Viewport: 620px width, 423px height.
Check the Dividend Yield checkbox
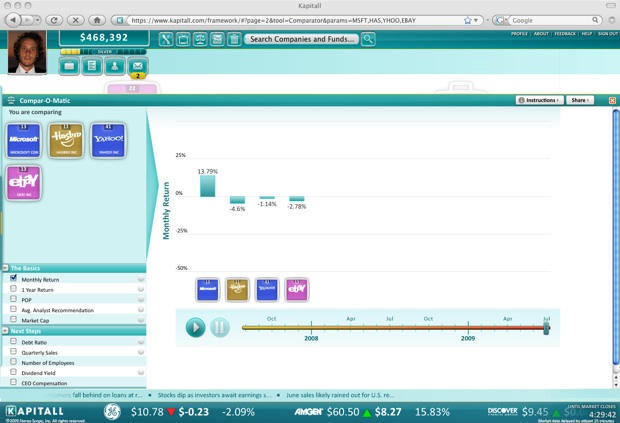pos(13,371)
